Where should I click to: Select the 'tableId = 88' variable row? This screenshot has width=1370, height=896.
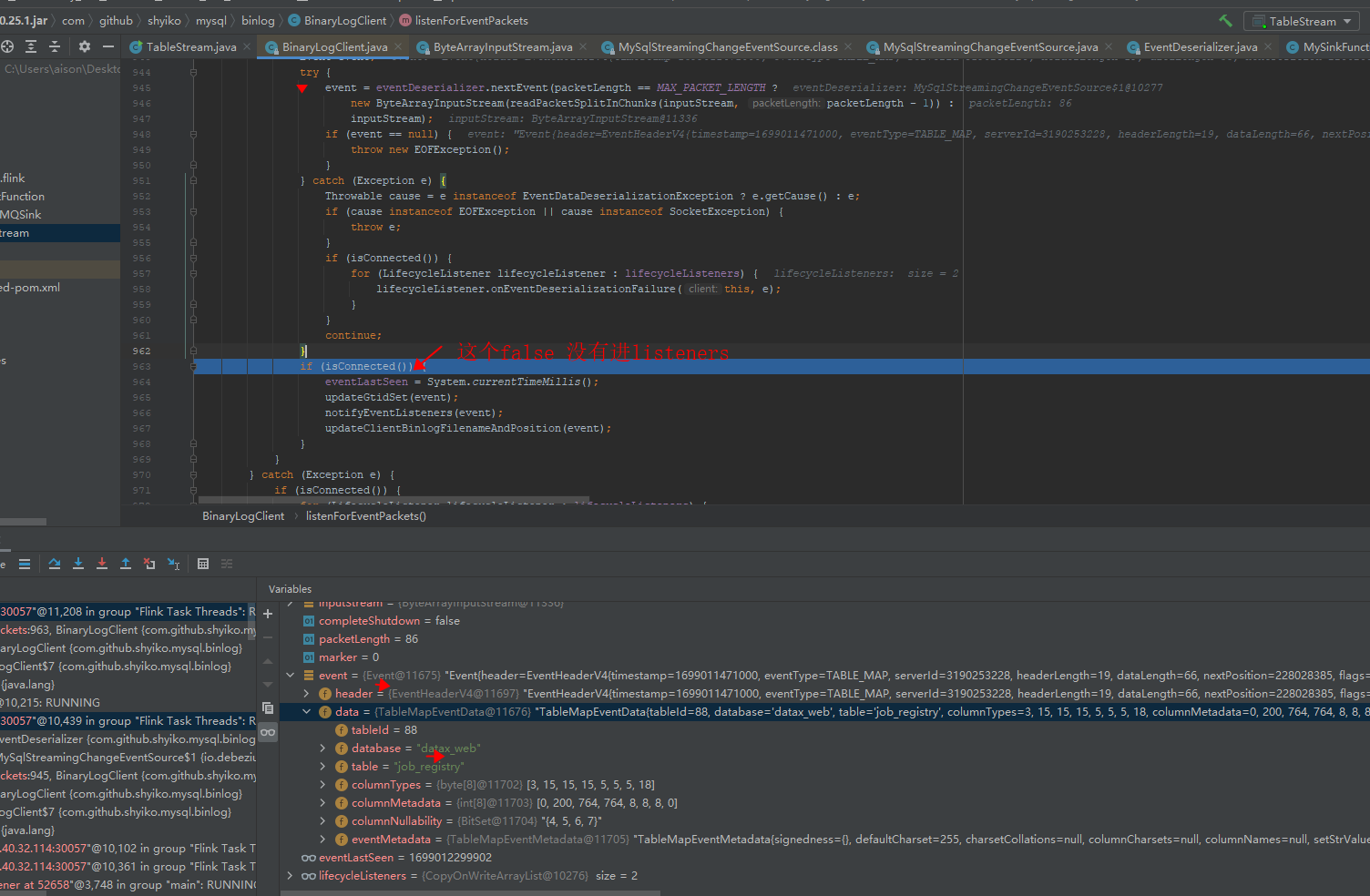tap(825, 730)
